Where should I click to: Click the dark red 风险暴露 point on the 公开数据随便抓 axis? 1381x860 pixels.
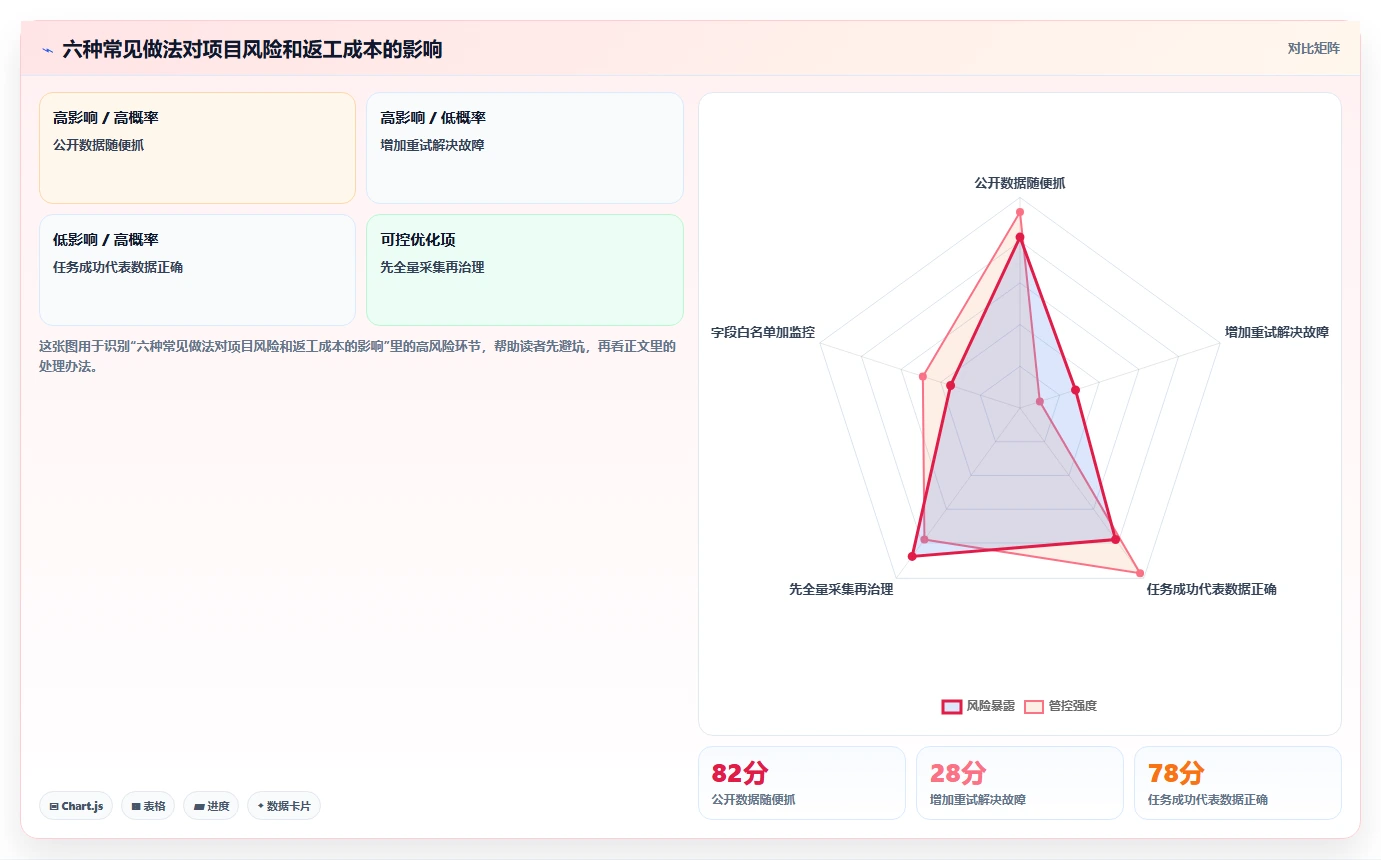[1020, 237]
